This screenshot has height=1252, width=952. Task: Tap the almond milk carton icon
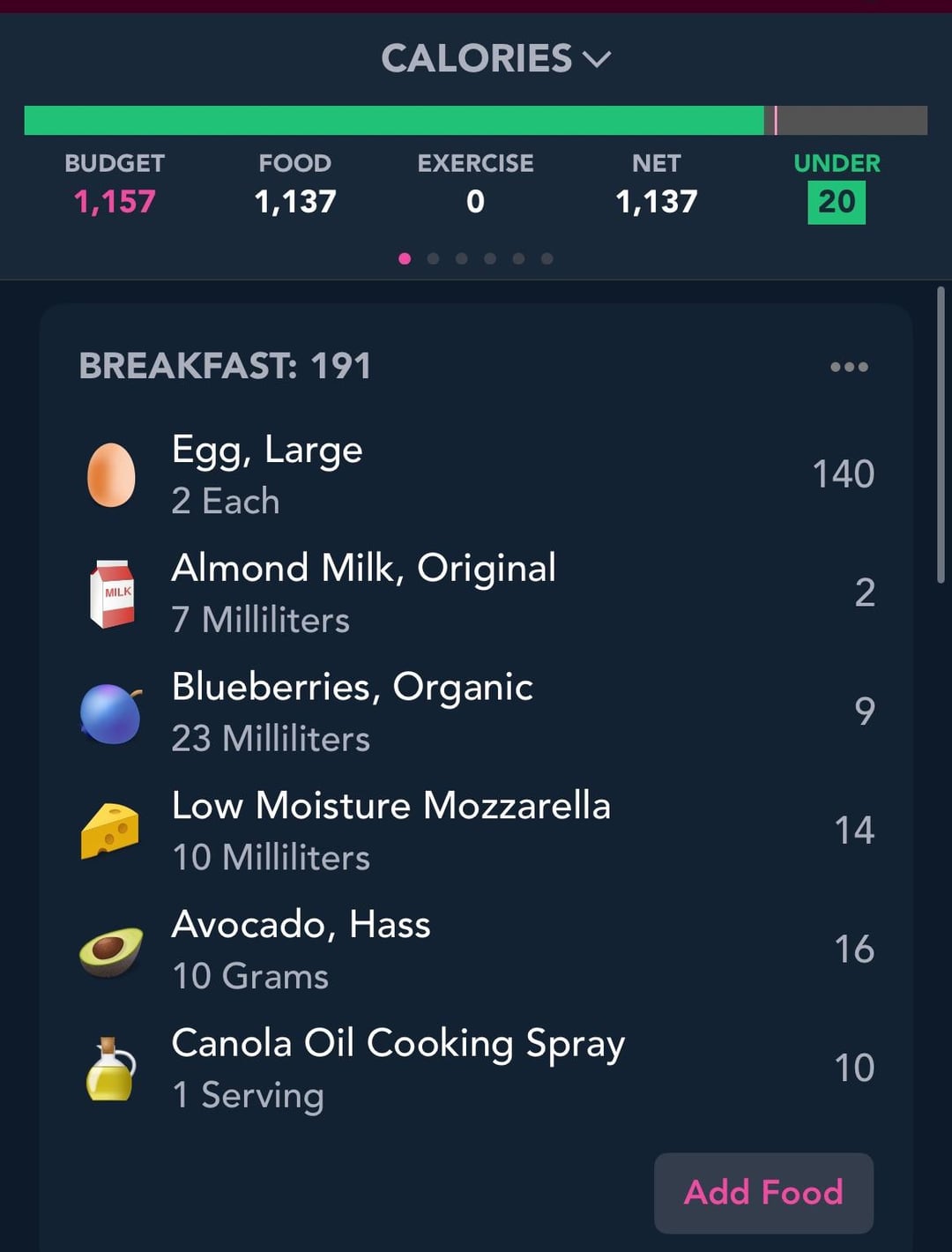112,593
